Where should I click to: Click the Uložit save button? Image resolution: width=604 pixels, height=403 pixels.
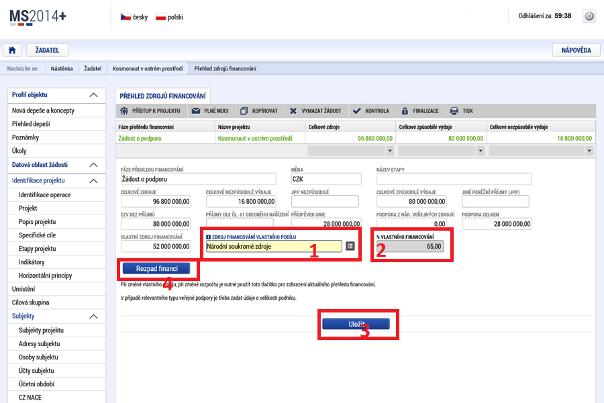pyautogui.click(x=356, y=324)
